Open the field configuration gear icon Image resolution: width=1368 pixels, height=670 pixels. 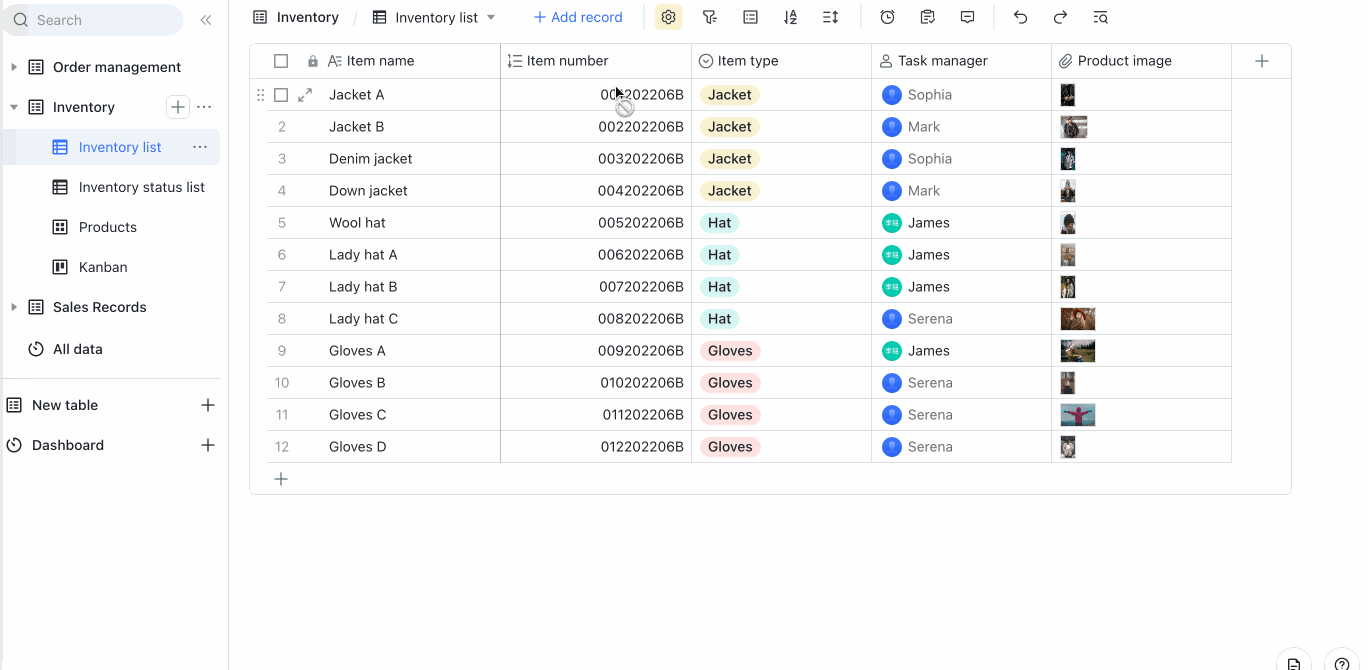[x=667, y=17]
